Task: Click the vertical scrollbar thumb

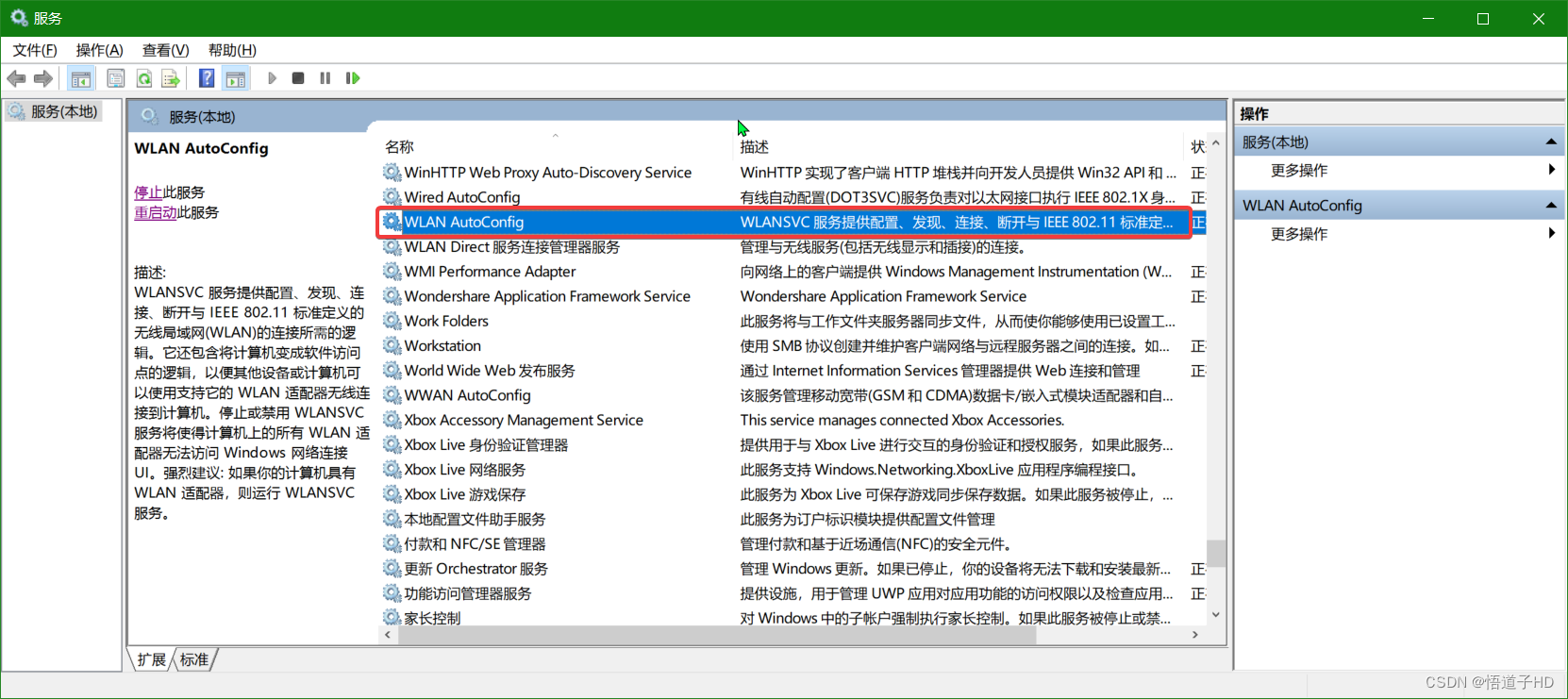Action: pyautogui.click(x=1216, y=554)
